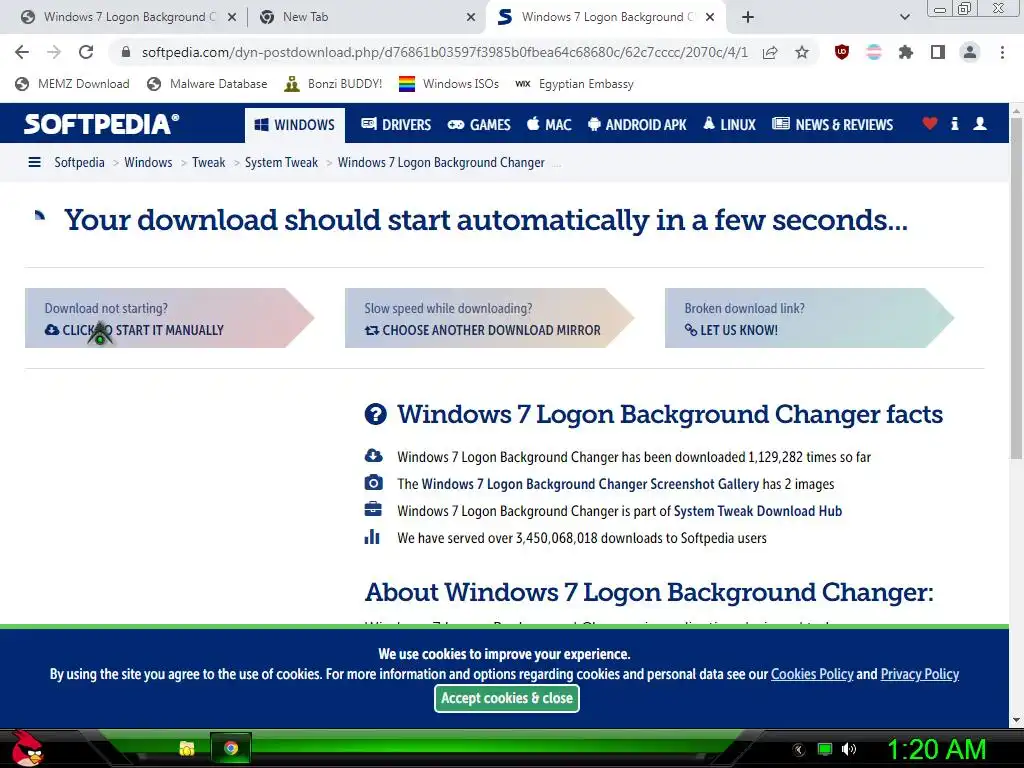The width and height of the screenshot is (1024, 768).
Task: Accept cookies & close the banner
Action: (507, 698)
